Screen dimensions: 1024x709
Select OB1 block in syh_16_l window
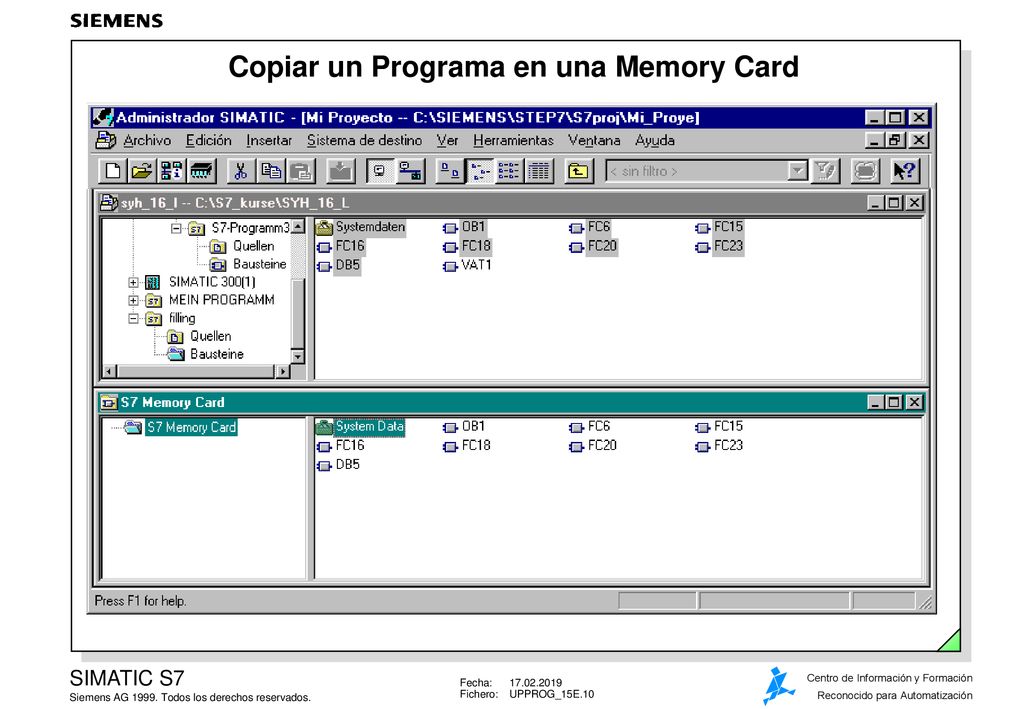pos(465,227)
